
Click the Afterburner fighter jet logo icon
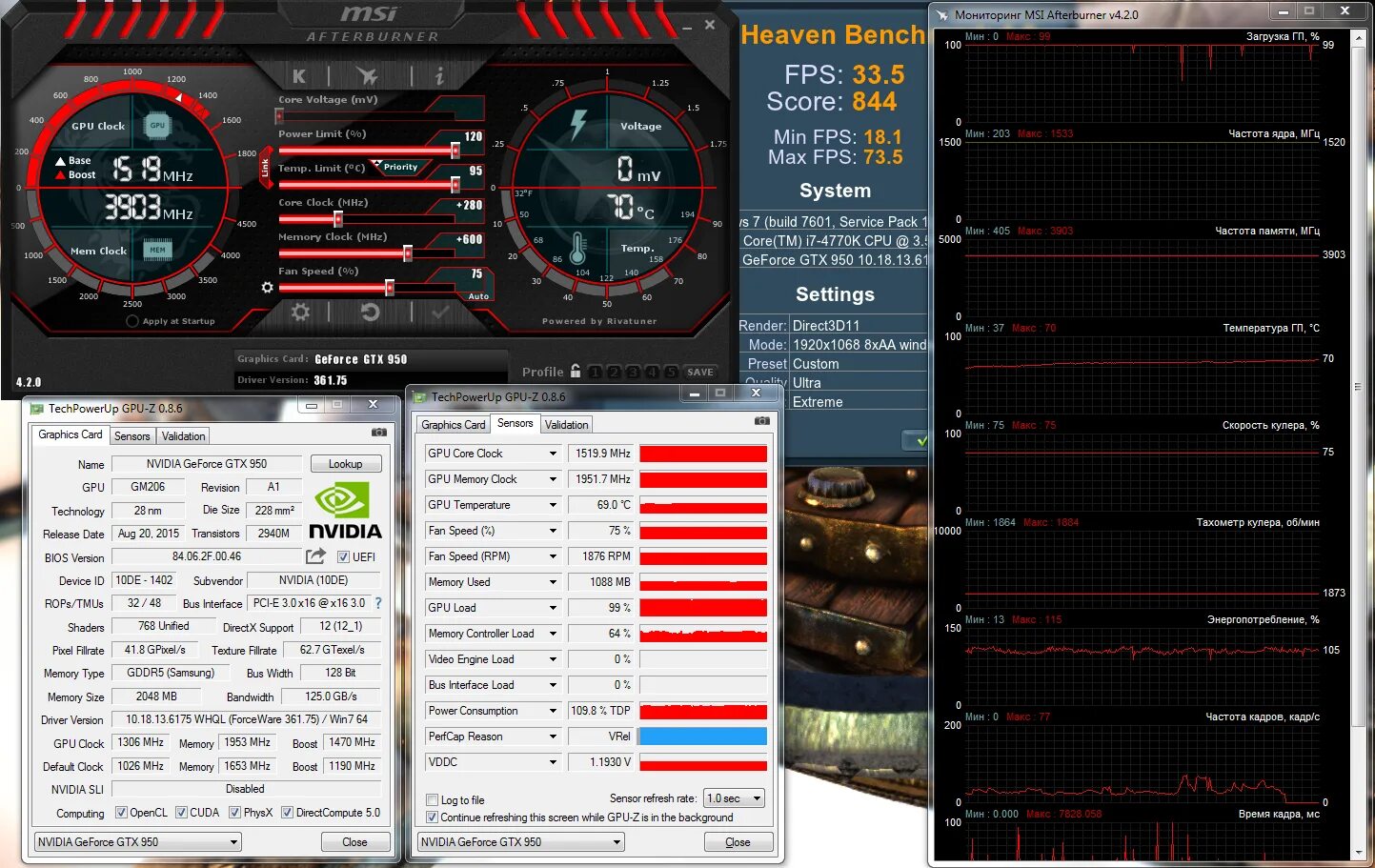[367, 75]
